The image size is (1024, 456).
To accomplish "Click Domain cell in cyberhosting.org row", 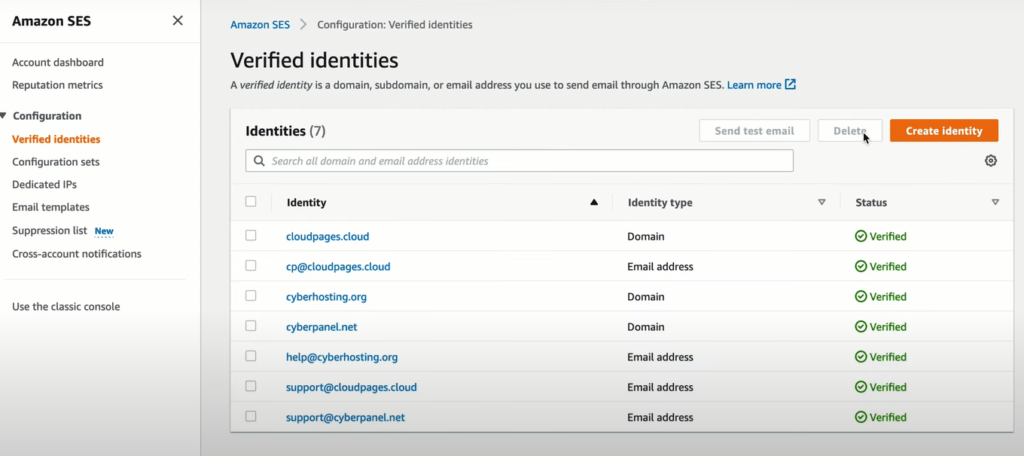I will (x=646, y=297).
